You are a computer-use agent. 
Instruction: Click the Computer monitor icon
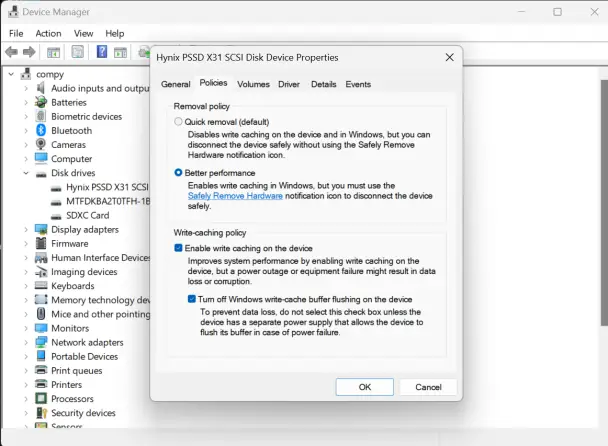pos(41,158)
